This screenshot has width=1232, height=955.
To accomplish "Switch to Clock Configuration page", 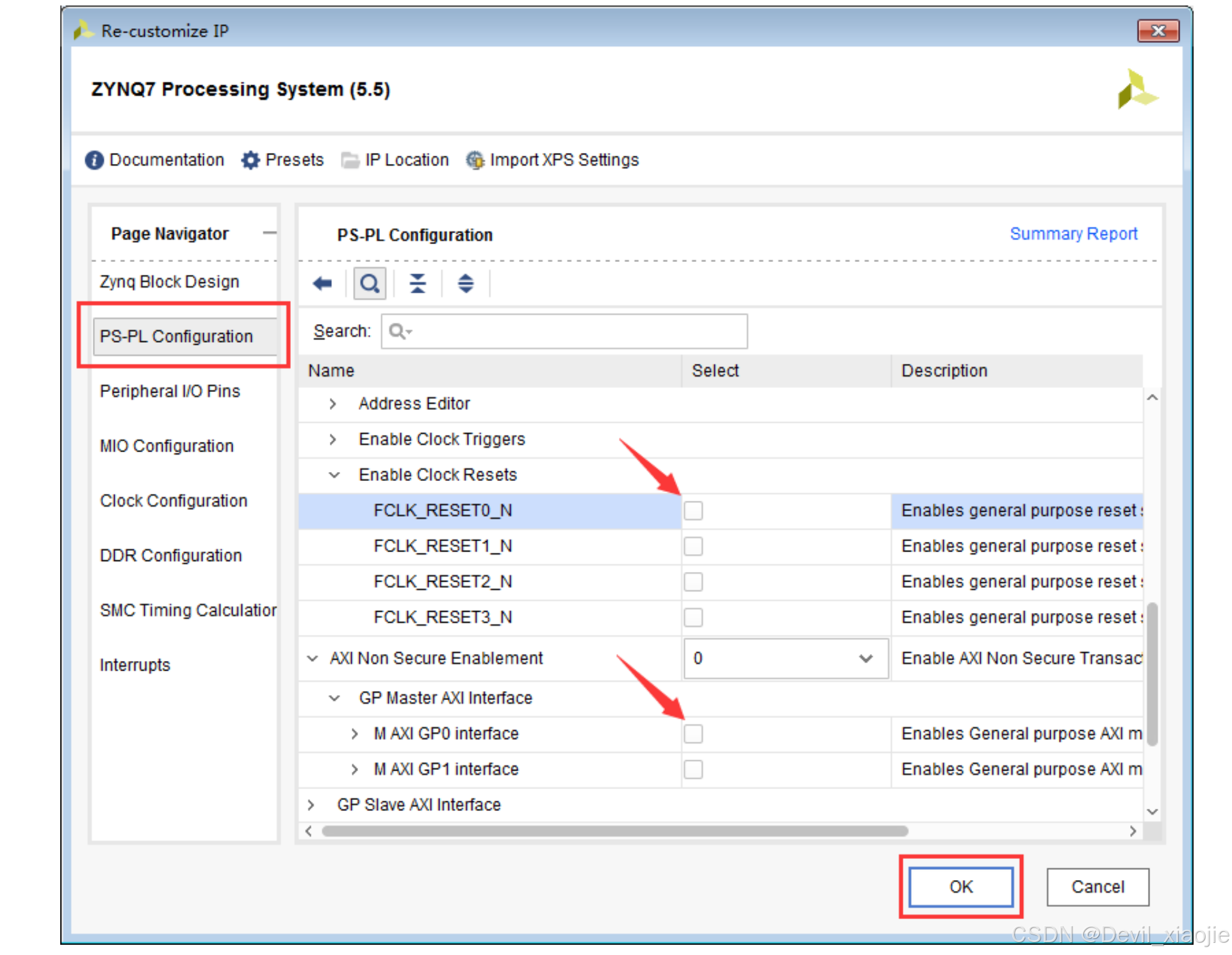I will click(173, 500).
